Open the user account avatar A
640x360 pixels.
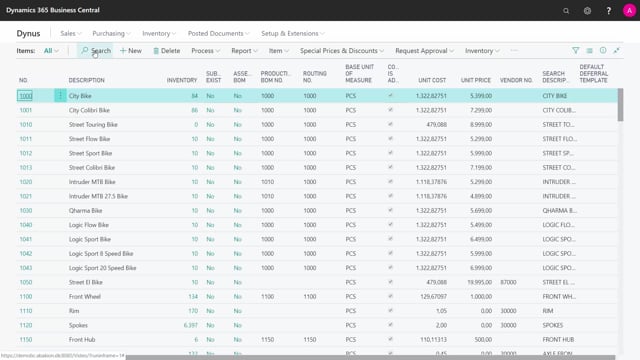tap(629, 11)
